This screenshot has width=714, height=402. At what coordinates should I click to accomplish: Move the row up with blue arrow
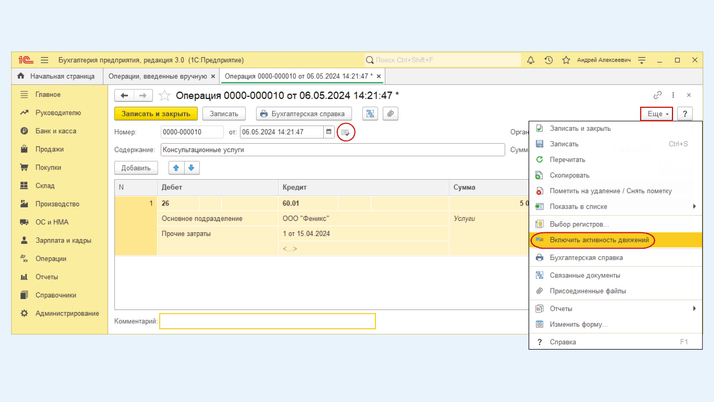176,168
